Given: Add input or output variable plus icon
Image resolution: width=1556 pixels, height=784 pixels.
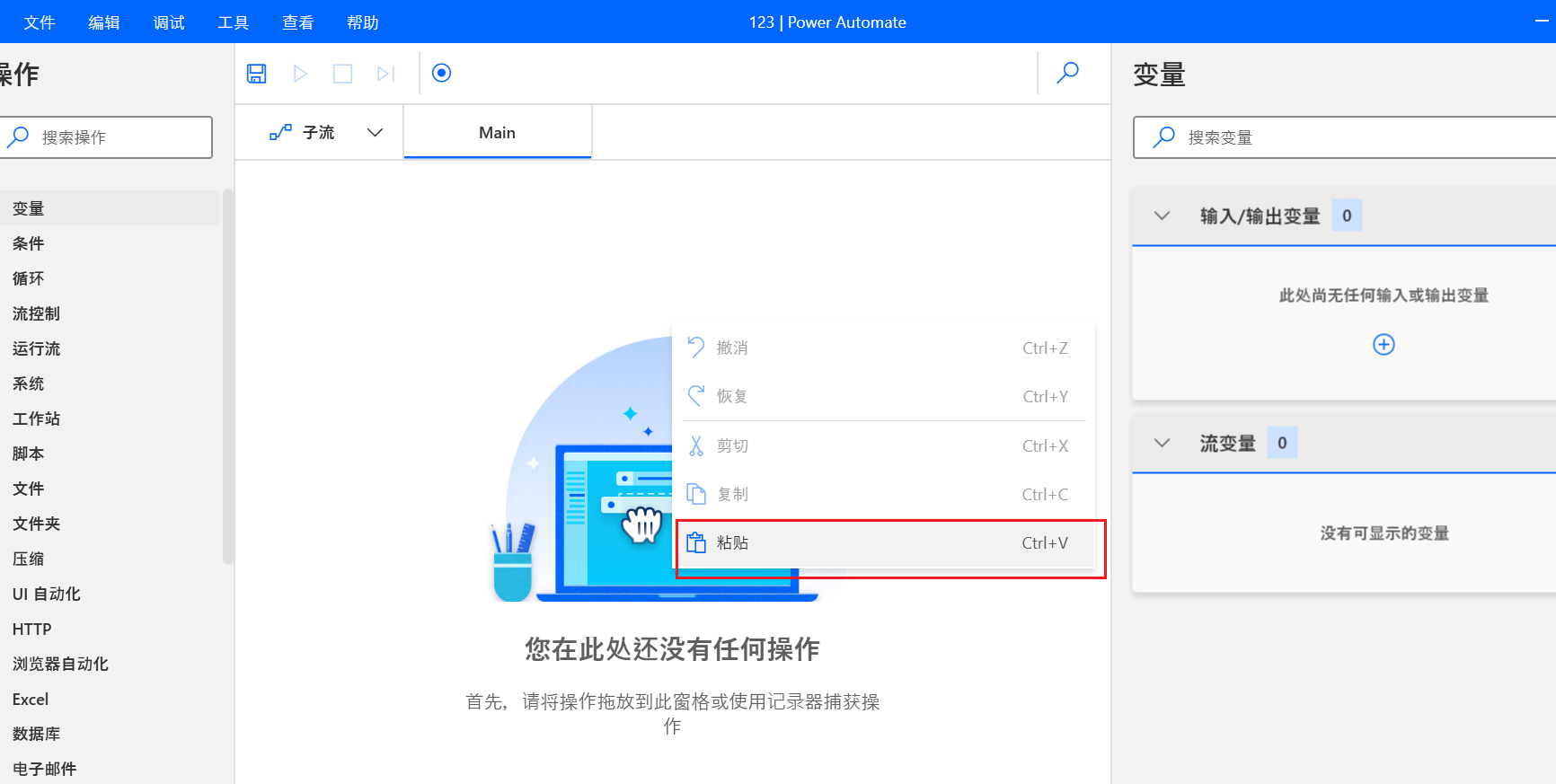Looking at the screenshot, I should tap(1384, 345).
